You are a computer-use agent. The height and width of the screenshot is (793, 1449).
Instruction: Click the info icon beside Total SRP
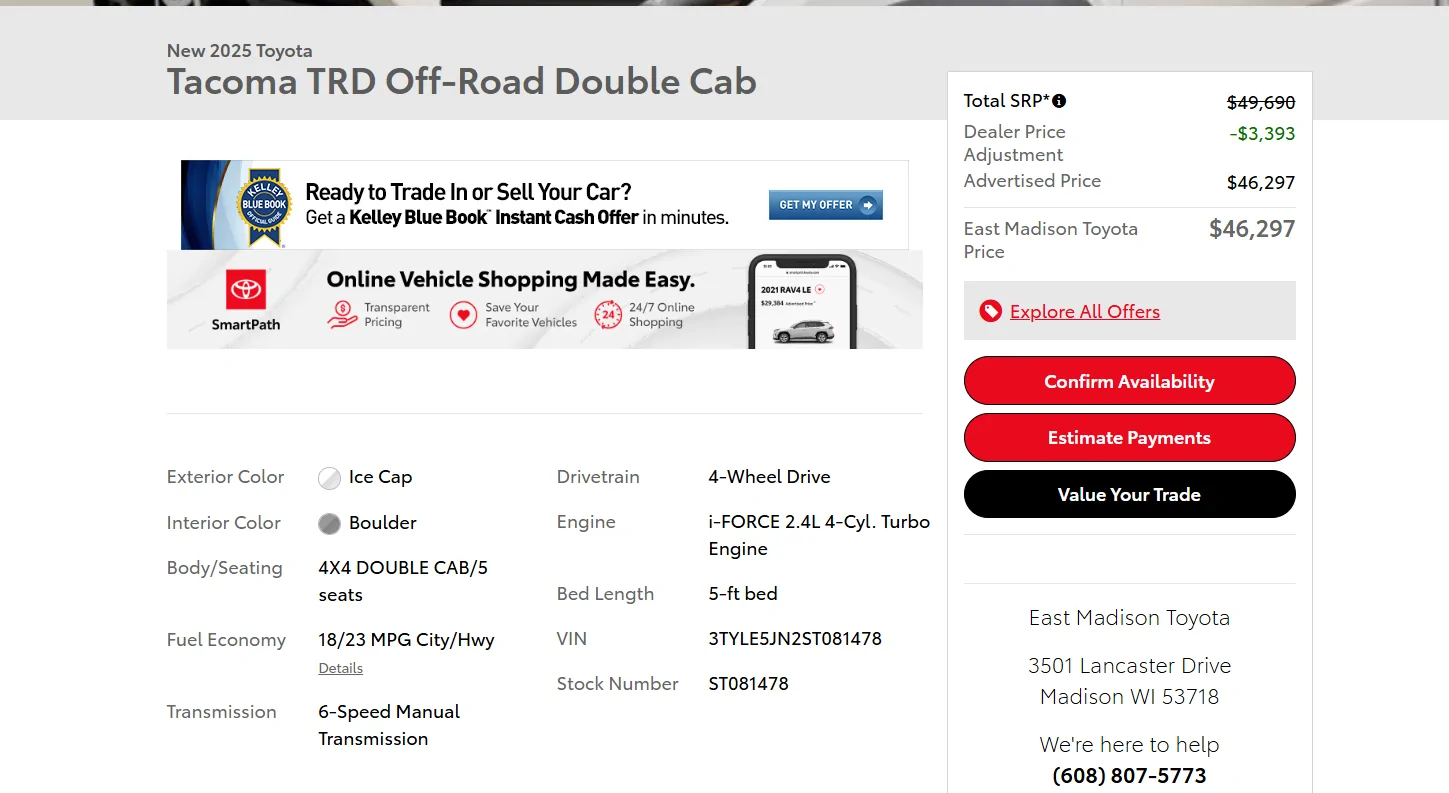(x=1059, y=101)
